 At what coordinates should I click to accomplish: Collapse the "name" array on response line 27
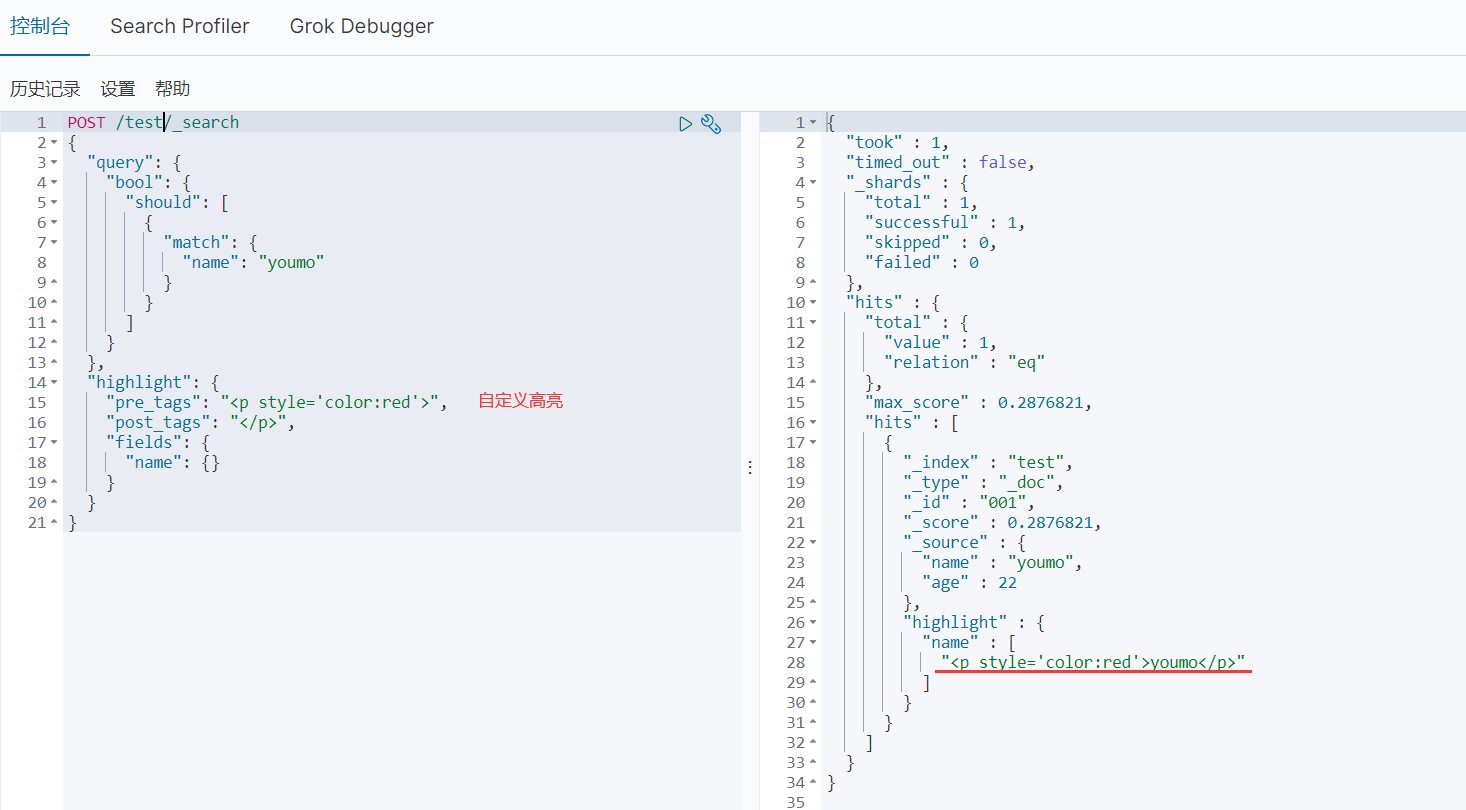point(813,643)
